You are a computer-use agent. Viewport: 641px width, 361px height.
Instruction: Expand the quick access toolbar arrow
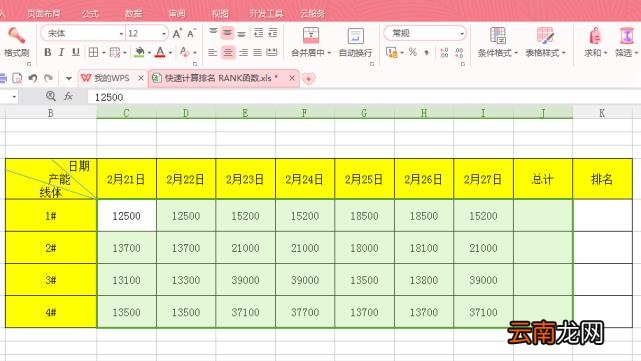point(68,78)
